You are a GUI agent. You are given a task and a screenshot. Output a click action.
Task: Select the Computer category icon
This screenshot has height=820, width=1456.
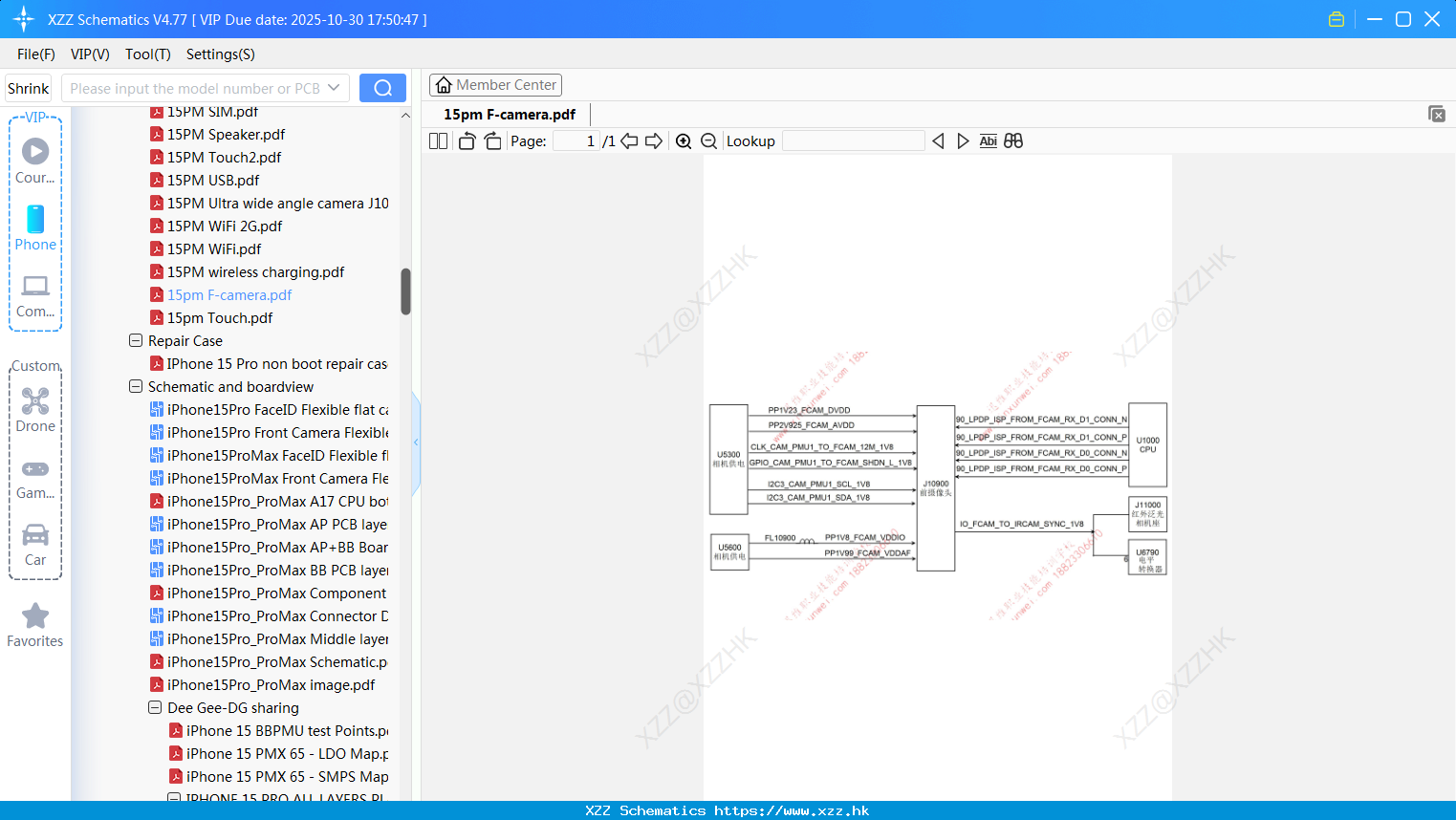[35, 296]
